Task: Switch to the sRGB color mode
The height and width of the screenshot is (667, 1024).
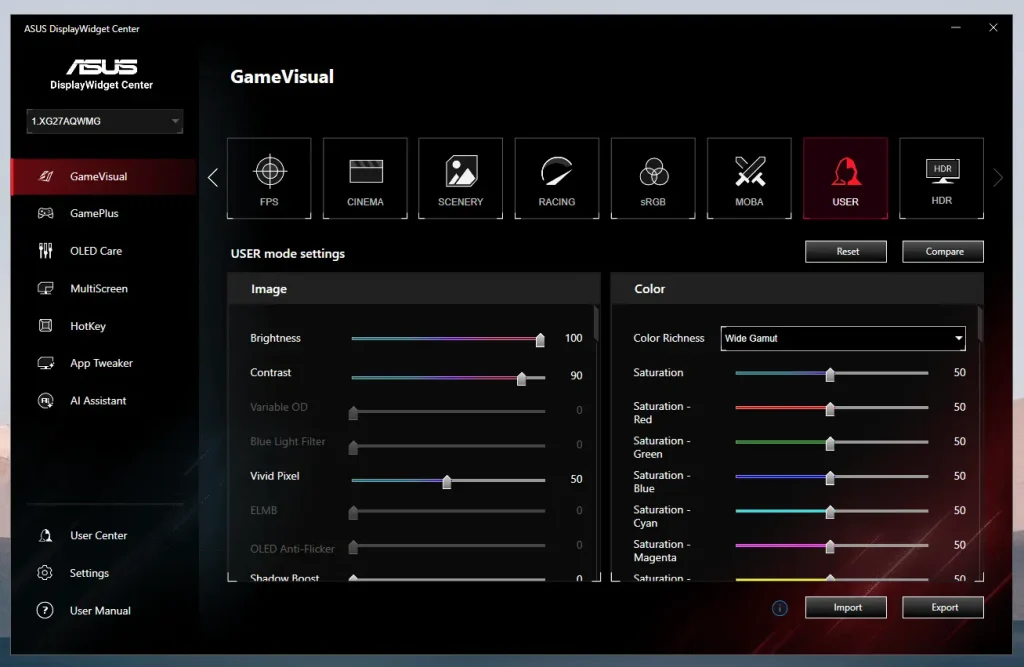Action: (x=653, y=178)
